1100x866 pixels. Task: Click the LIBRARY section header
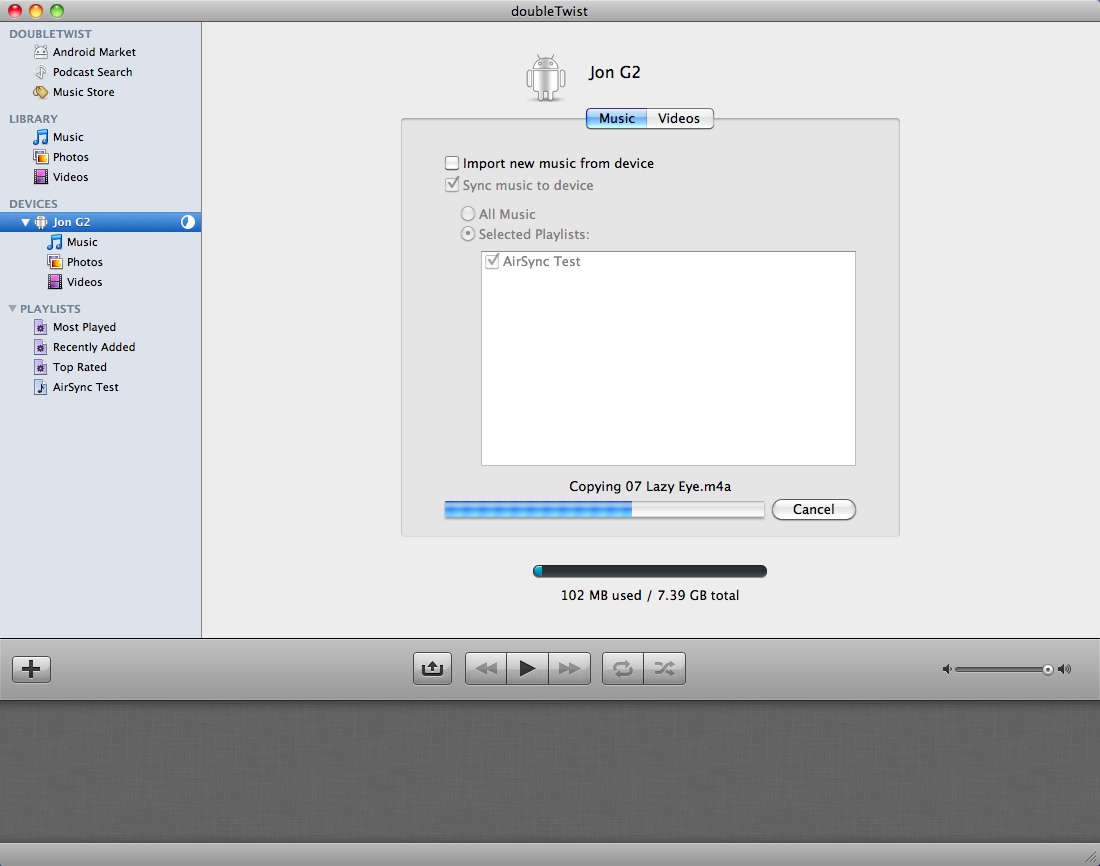(34, 119)
